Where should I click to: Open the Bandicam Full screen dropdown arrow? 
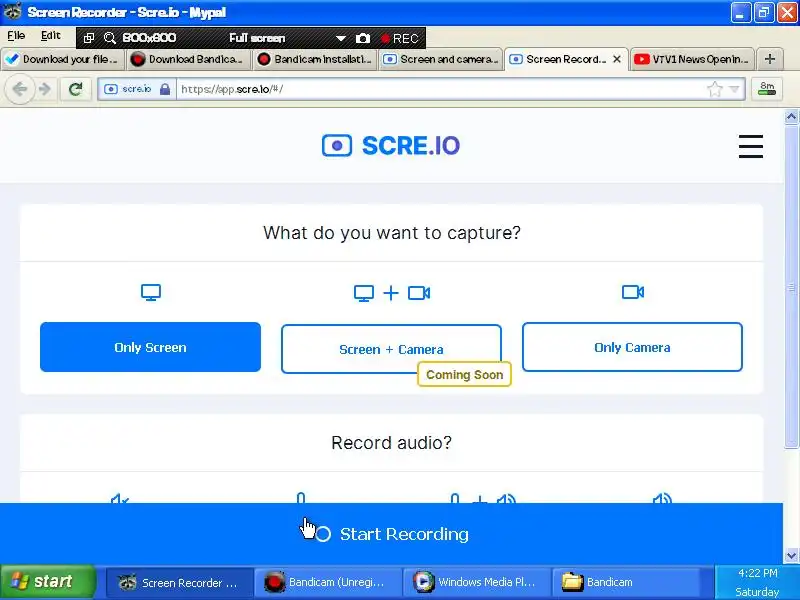point(341,38)
